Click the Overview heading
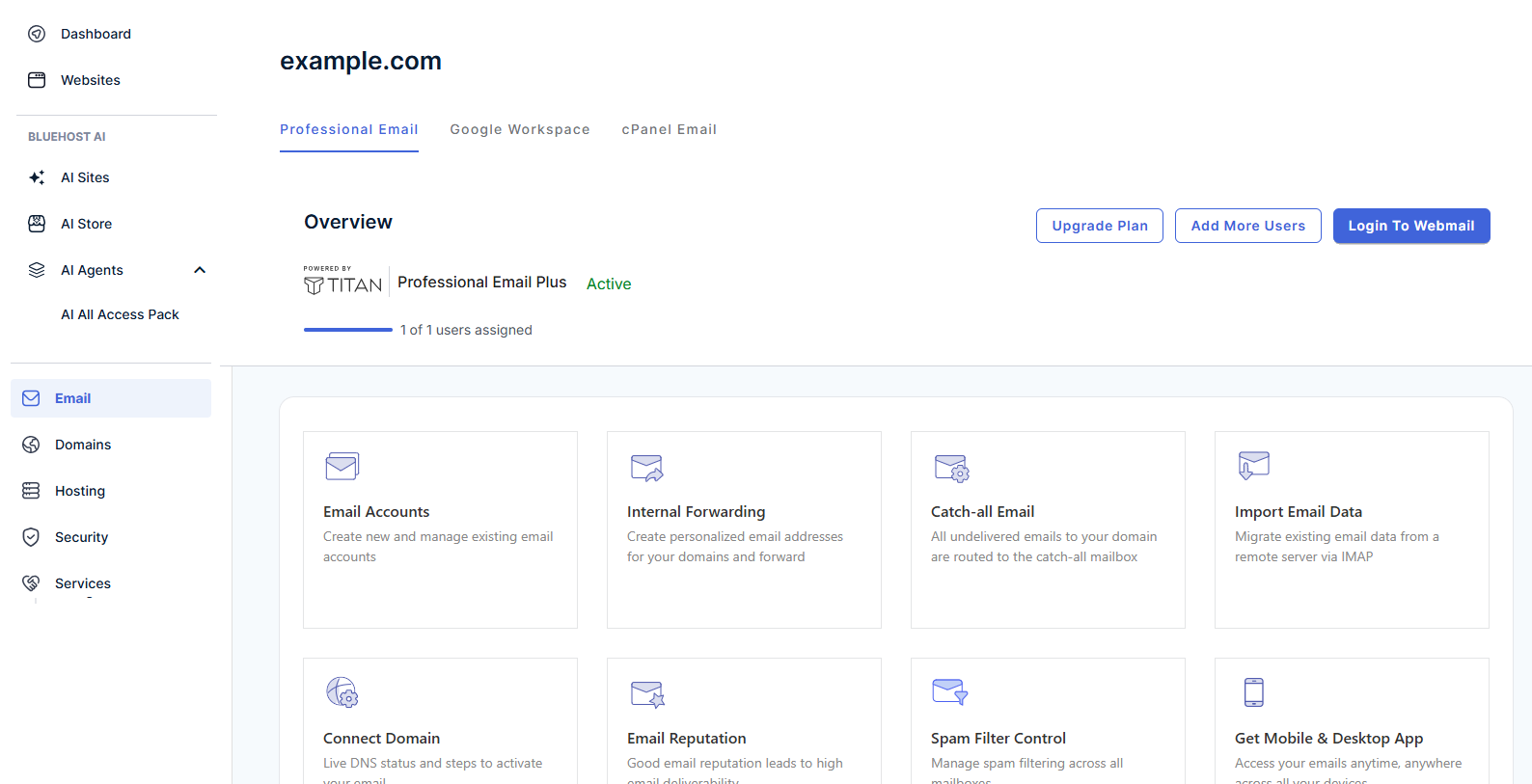The image size is (1532, 784). tap(348, 222)
